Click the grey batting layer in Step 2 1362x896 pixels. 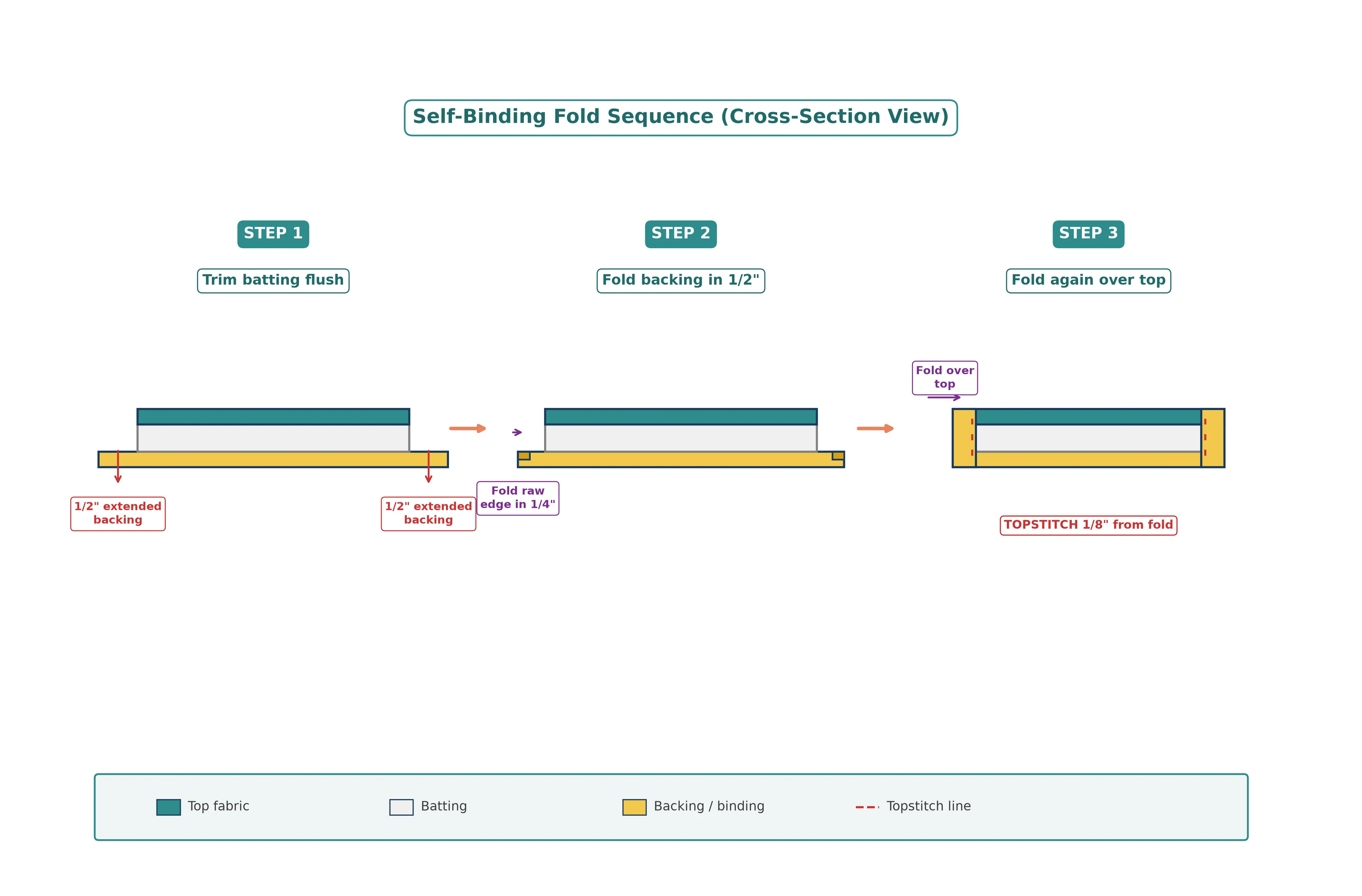[x=680, y=438]
